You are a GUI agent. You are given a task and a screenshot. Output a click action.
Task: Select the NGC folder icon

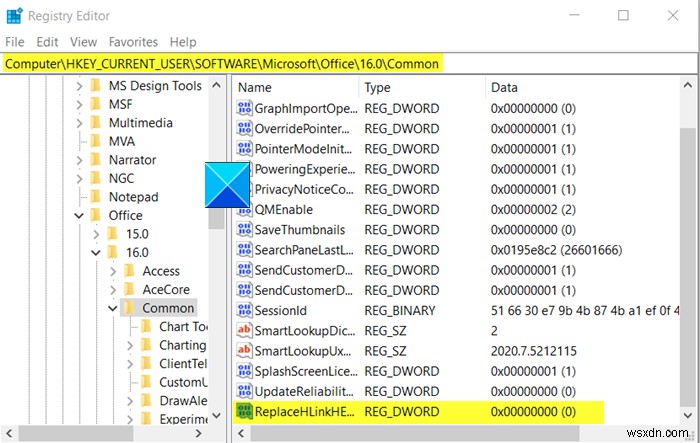tap(95, 178)
